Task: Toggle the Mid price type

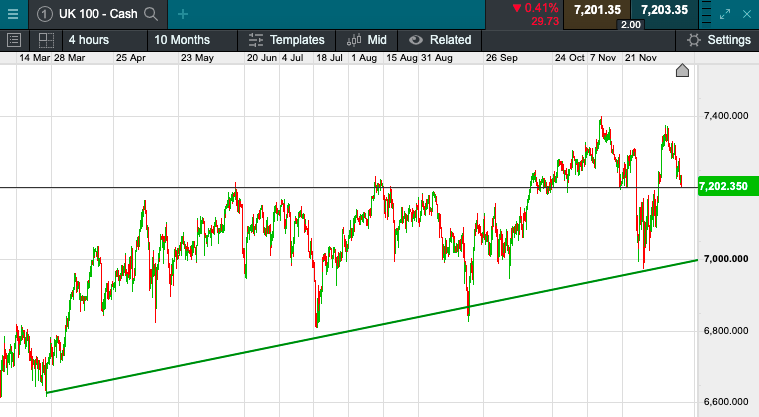Action: 367,40
